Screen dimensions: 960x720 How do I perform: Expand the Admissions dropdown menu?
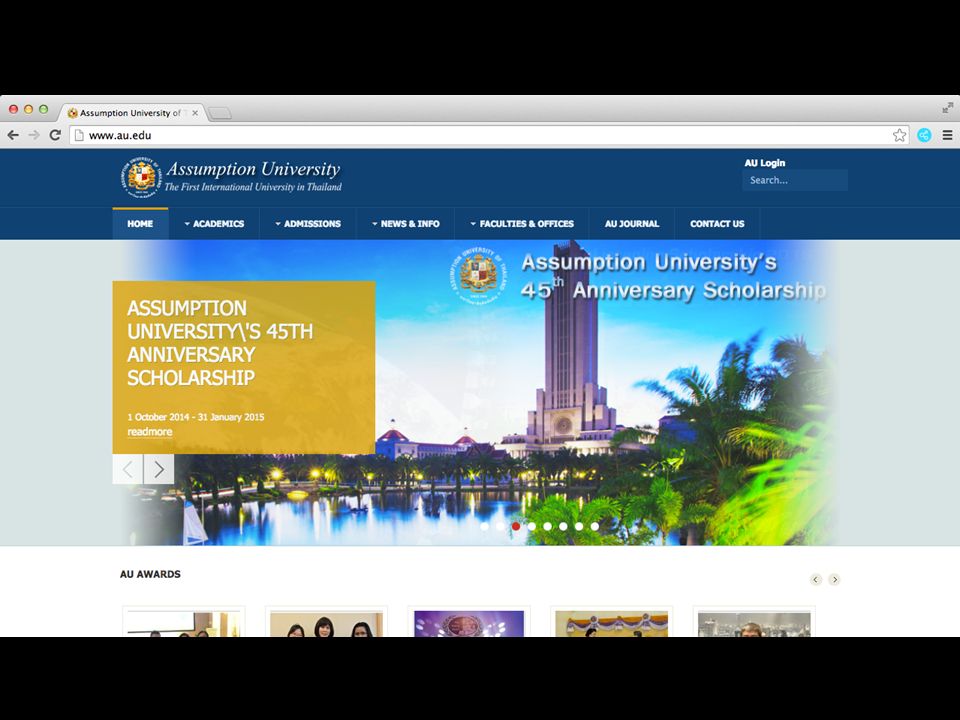coord(308,223)
